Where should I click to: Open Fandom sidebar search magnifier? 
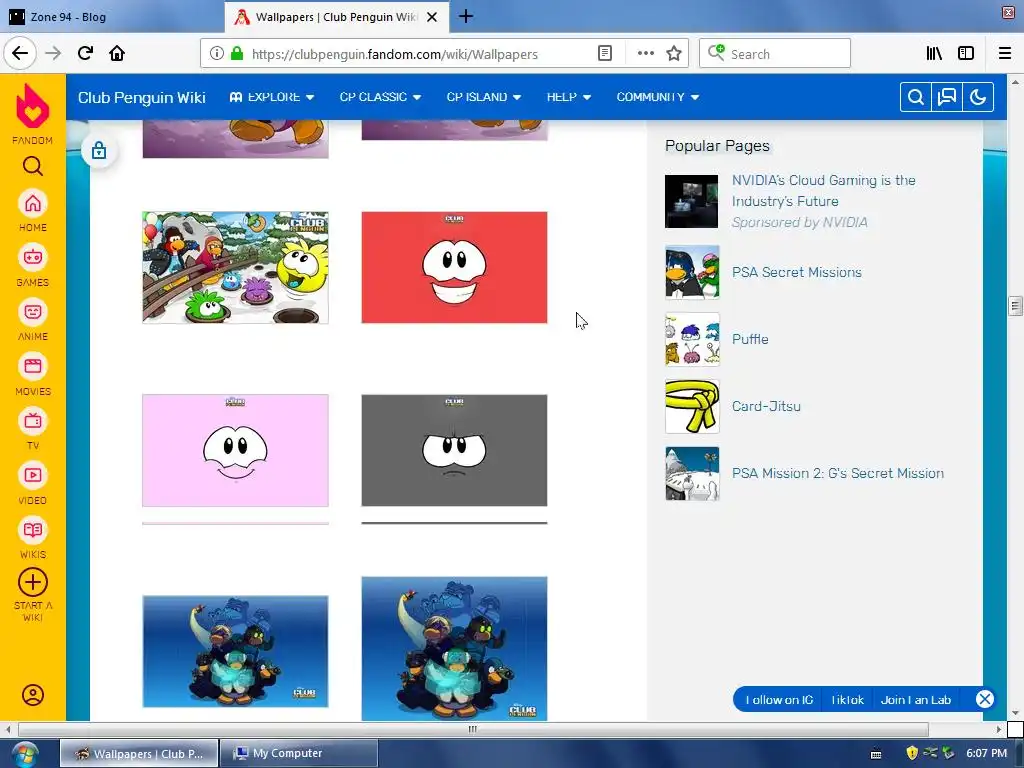click(33, 167)
